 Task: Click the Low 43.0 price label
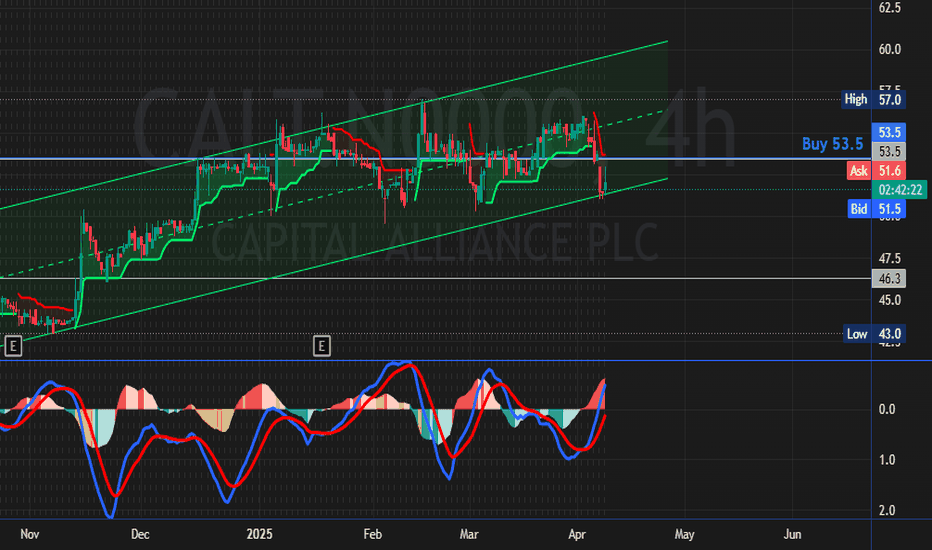(874, 334)
